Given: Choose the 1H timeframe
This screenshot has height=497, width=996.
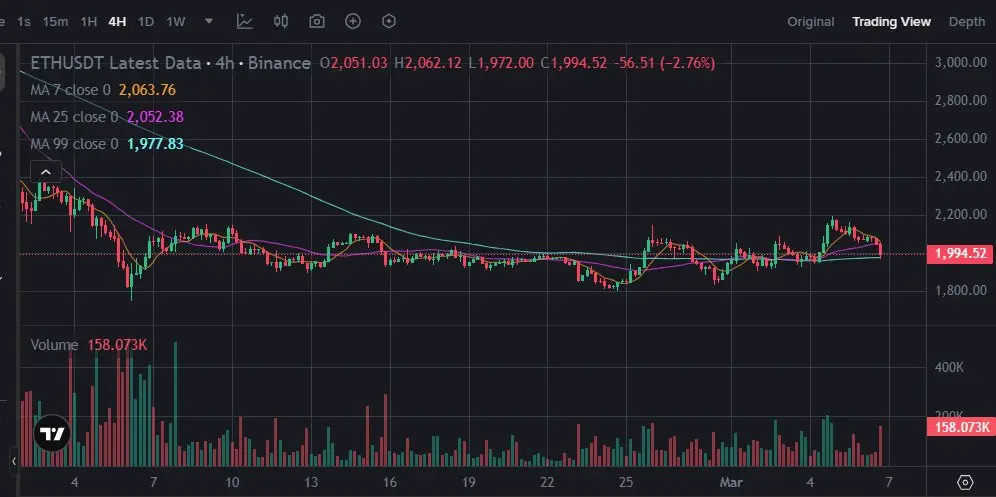Looking at the screenshot, I should pyautogui.click(x=88, y=22).
